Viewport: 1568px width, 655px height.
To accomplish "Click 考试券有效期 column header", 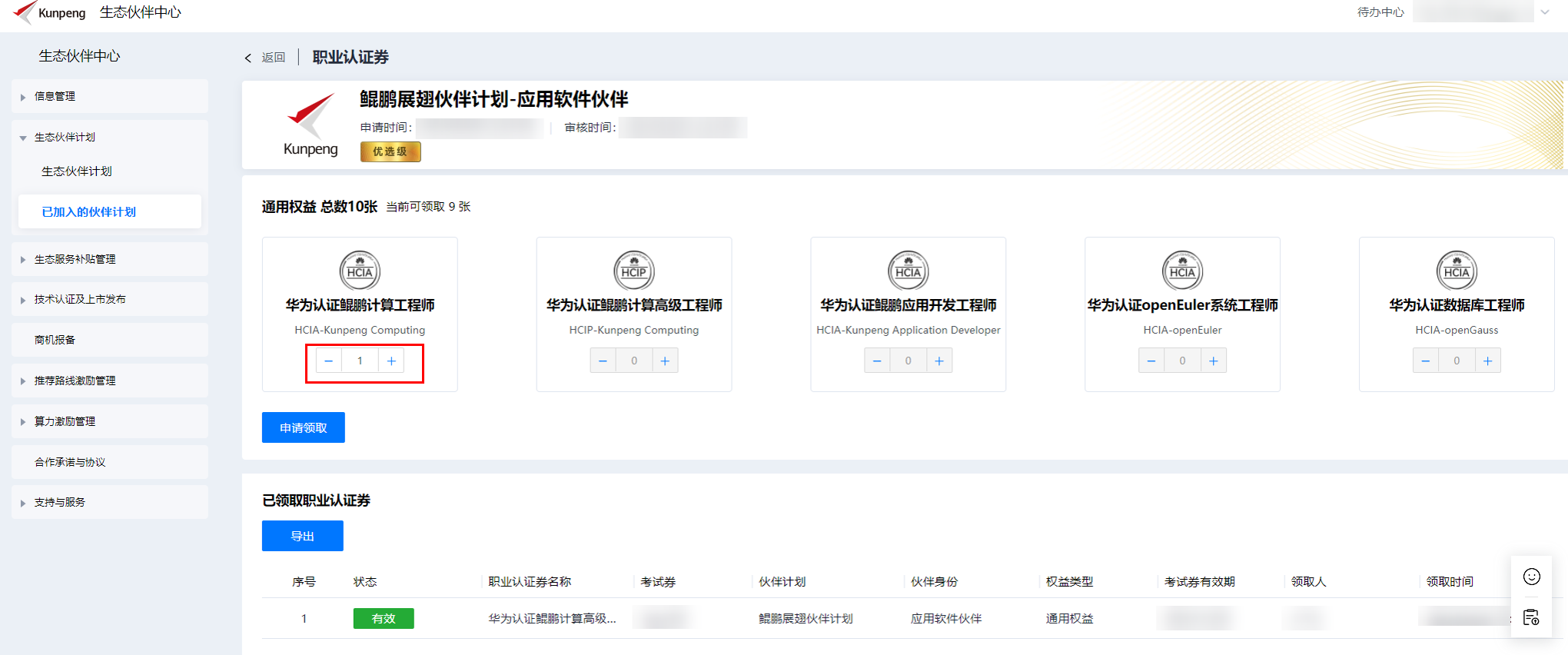I will (x=1199, y=582).
